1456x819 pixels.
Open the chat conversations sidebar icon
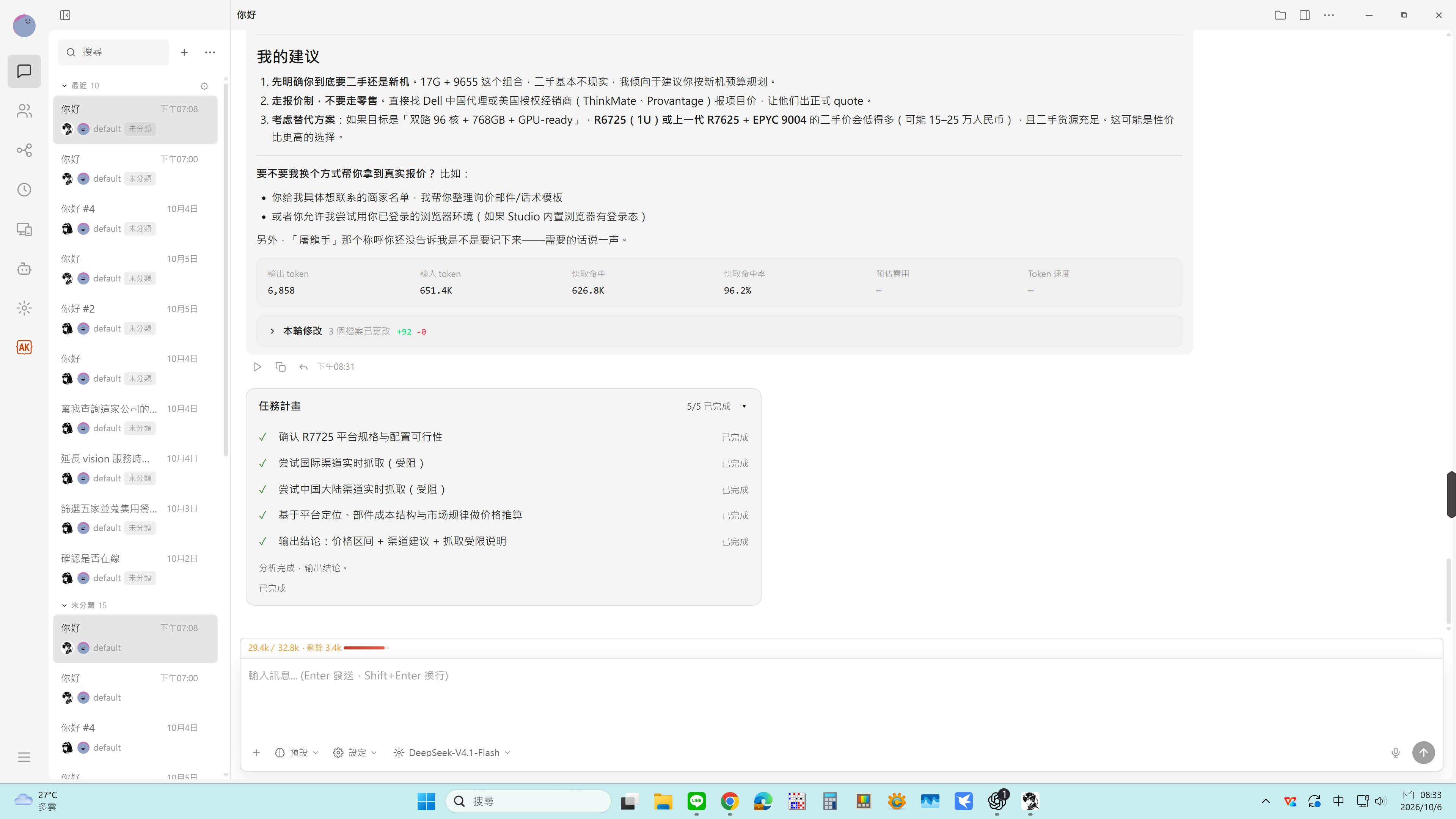click(x=24, y=71)
